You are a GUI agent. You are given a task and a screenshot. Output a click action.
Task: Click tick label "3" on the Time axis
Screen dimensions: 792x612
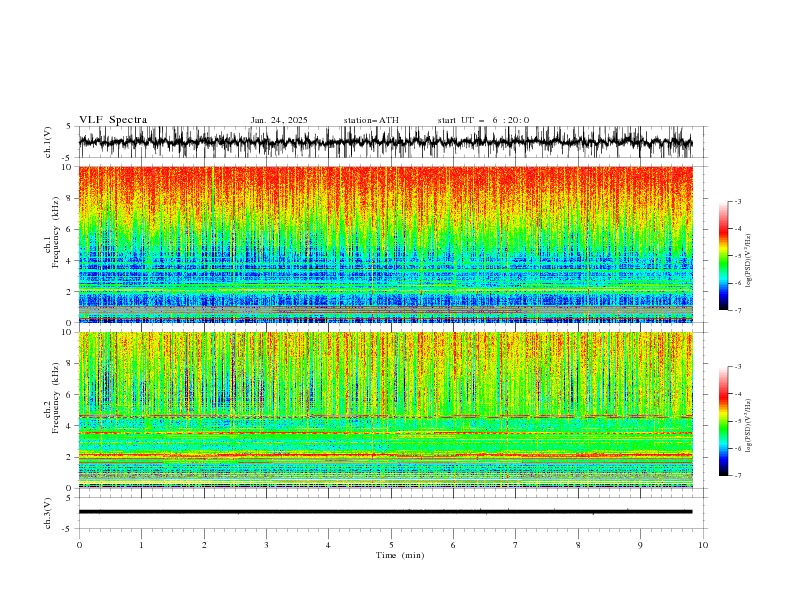tap(266, 545)
